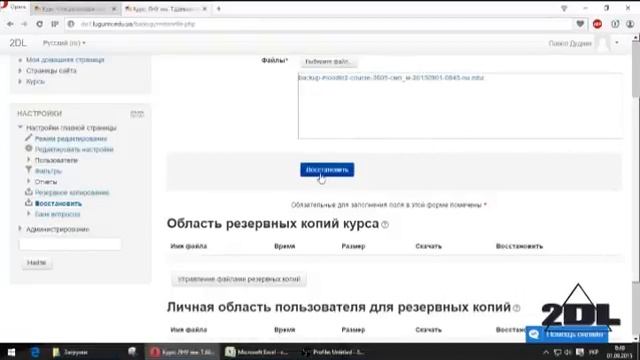
Task: Open the tab menu icon near window controls
Action: [x=564, y=8]
